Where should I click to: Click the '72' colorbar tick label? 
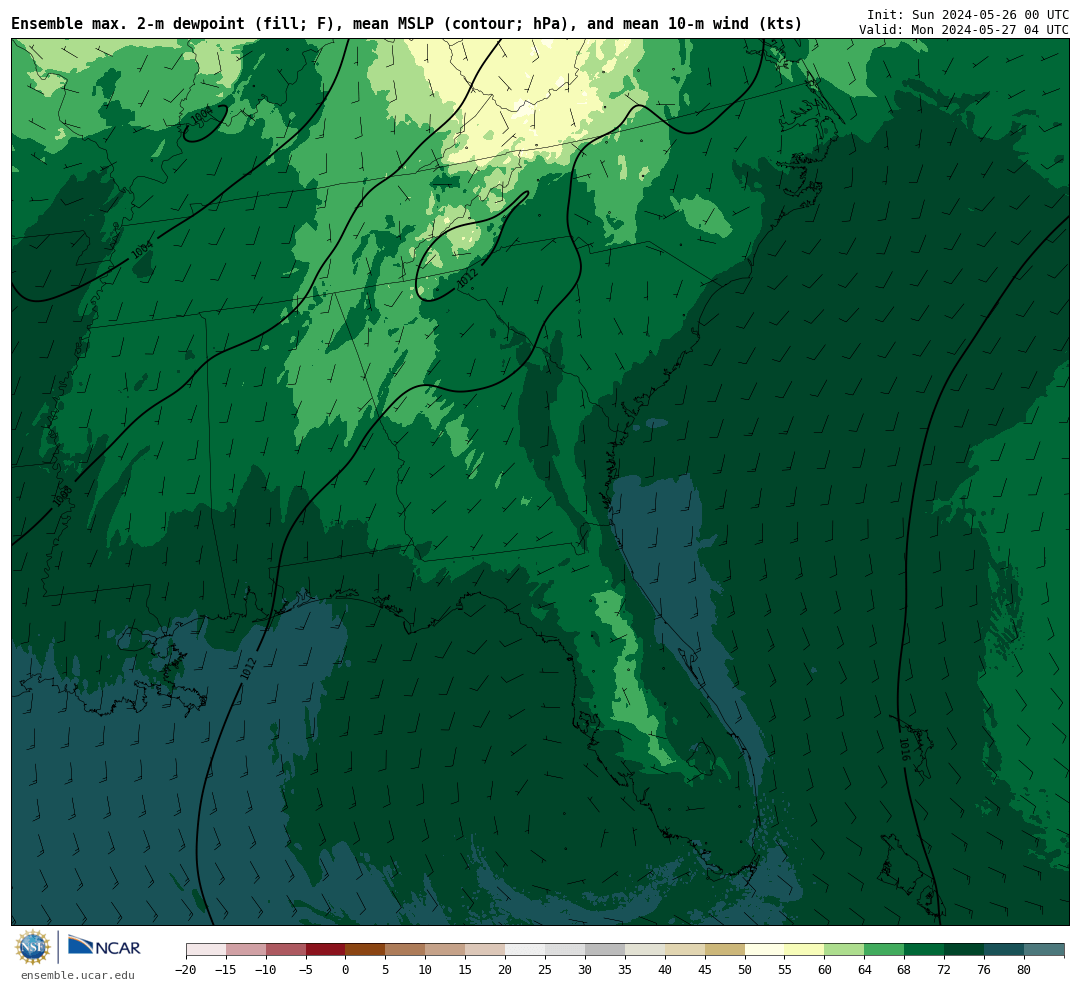[x=944, y=970]
